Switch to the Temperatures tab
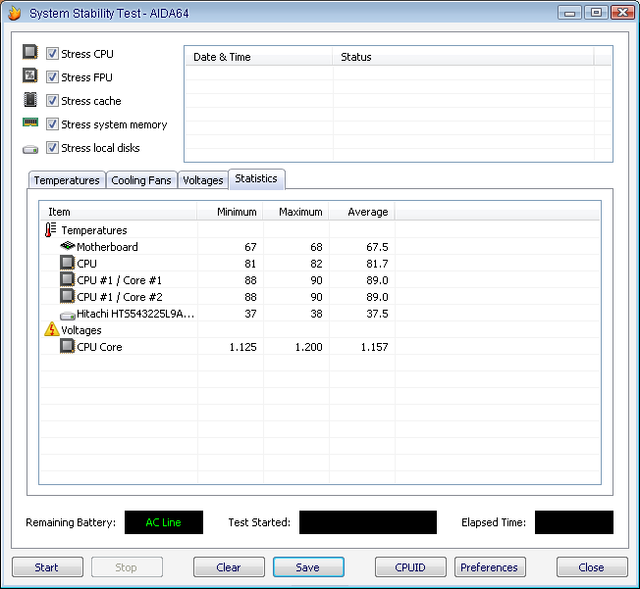This screenshot has height=589, width=640. click(x=66, y=180)
